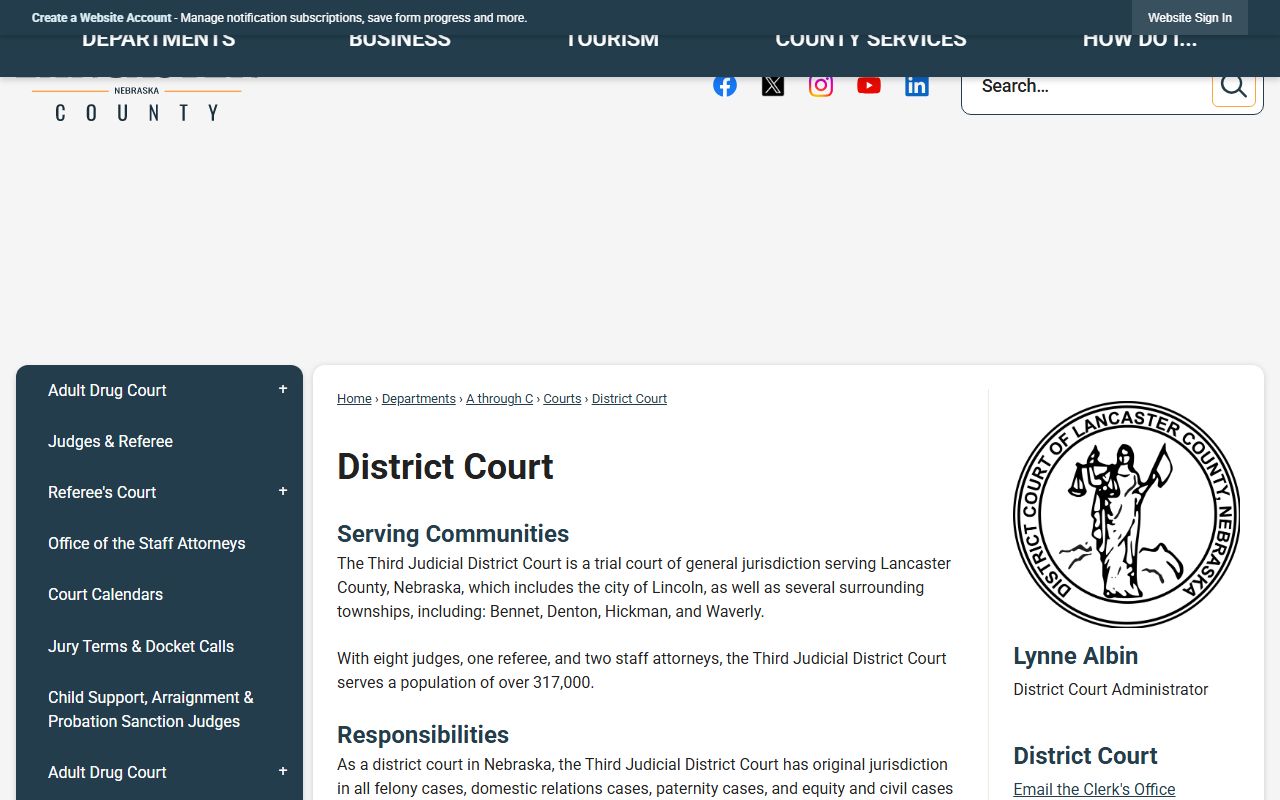Click the "Serving Communities" heading

[x=453, y=534]
